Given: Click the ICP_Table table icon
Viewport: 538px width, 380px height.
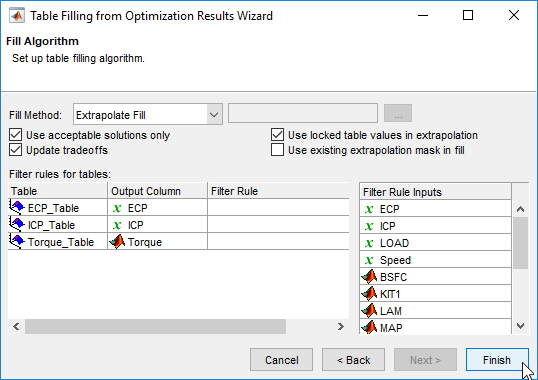Looking at the screenshot, I should pos(17,224).
